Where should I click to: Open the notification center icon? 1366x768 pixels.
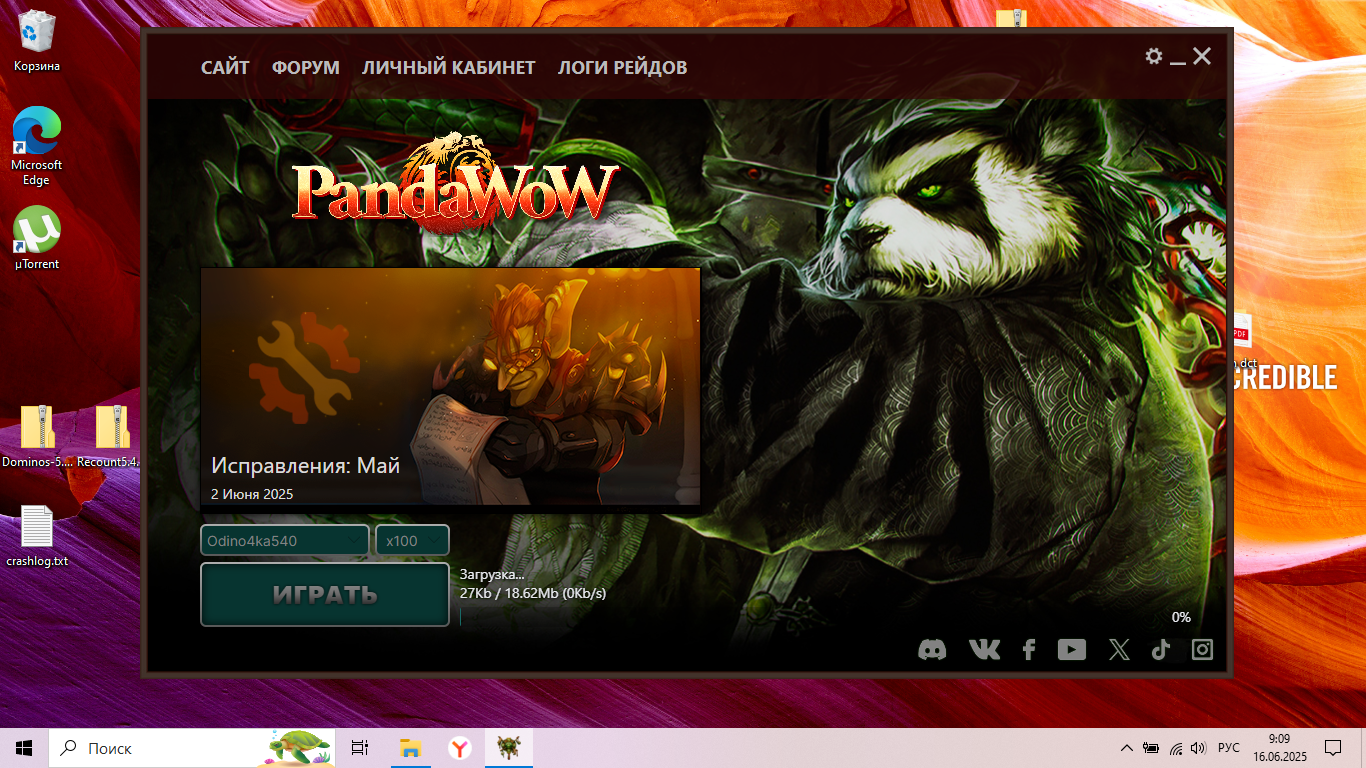(1333, 748)
